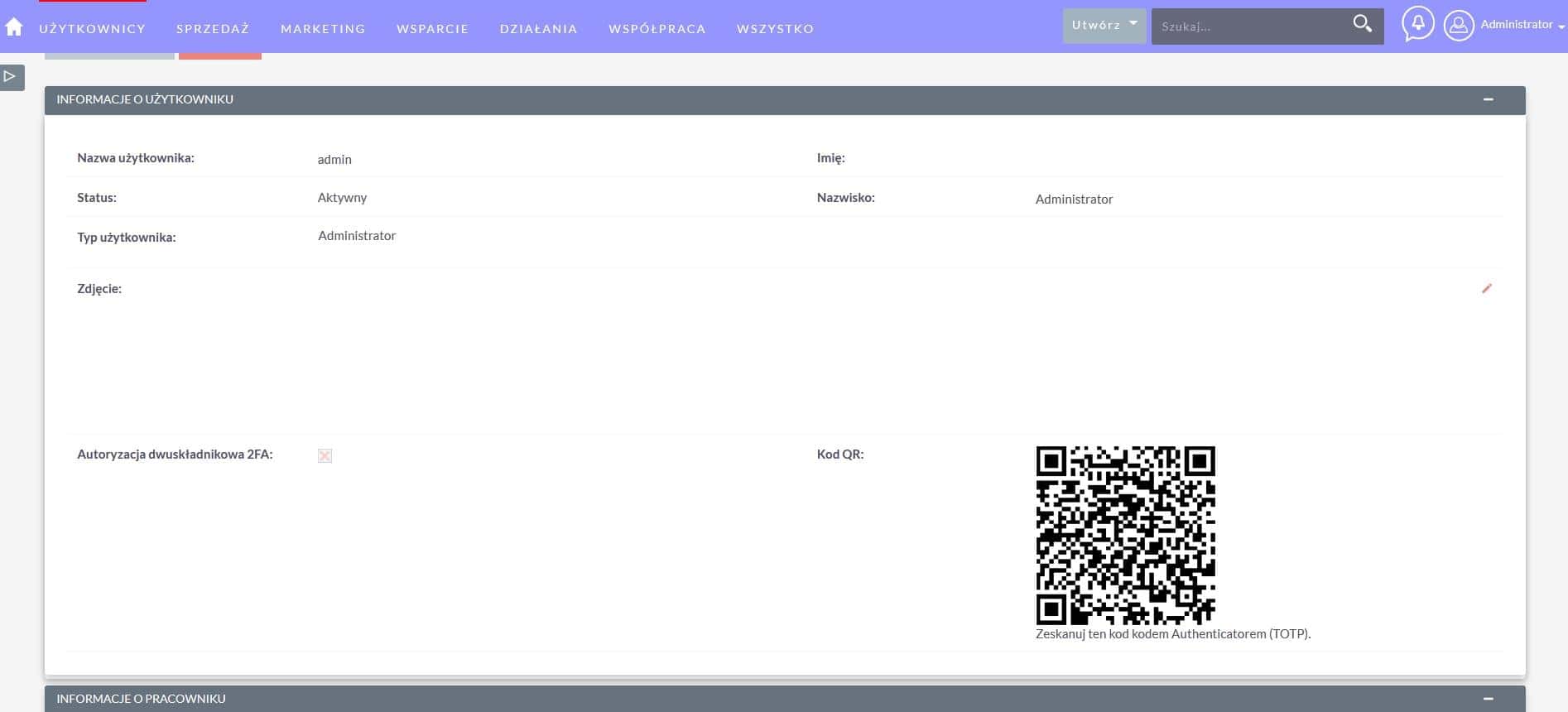The image size is (1568, 712).
Task: Open the Sprzedaż menu
Action: 213,28
